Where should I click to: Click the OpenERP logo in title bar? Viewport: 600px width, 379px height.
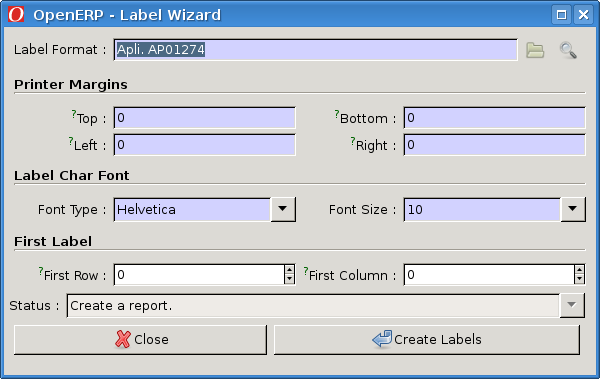[16, 15]
